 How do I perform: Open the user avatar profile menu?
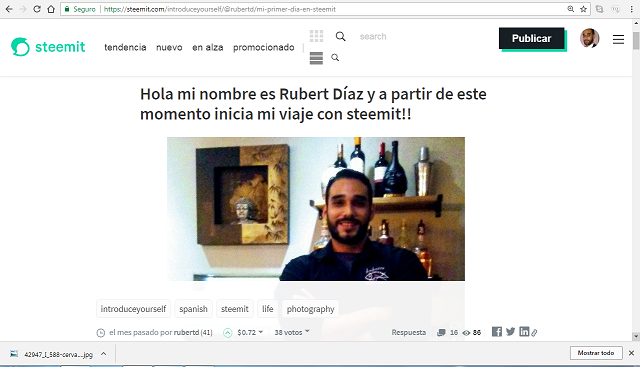(x=589, y=38)
